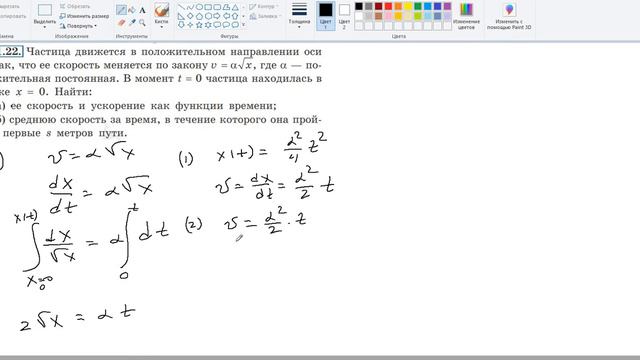Choose the Brushes tool icon

click(x=162, y=10)
